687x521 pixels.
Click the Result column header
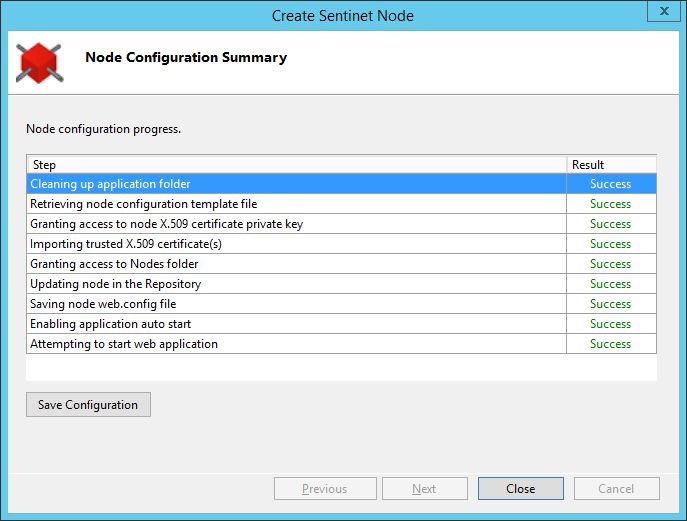(612, 165)
